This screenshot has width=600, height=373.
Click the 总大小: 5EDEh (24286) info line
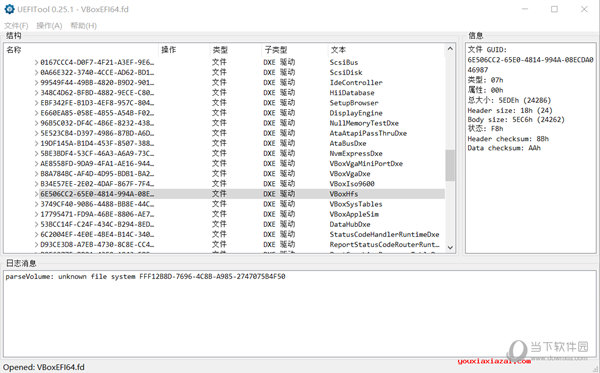coord(509,100)
